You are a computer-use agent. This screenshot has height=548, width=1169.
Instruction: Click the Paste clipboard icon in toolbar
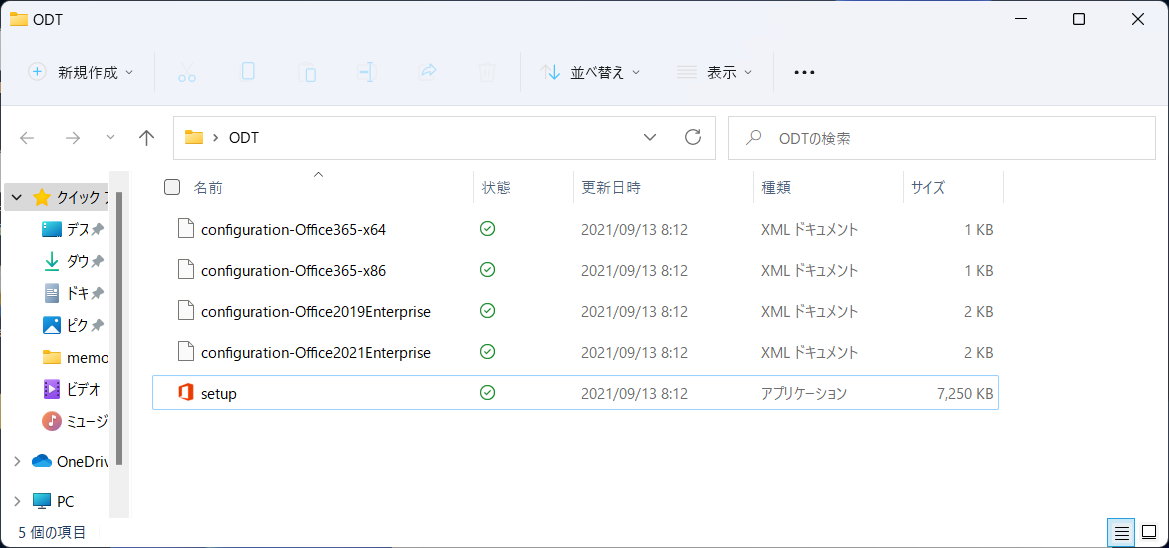point(307,72)
